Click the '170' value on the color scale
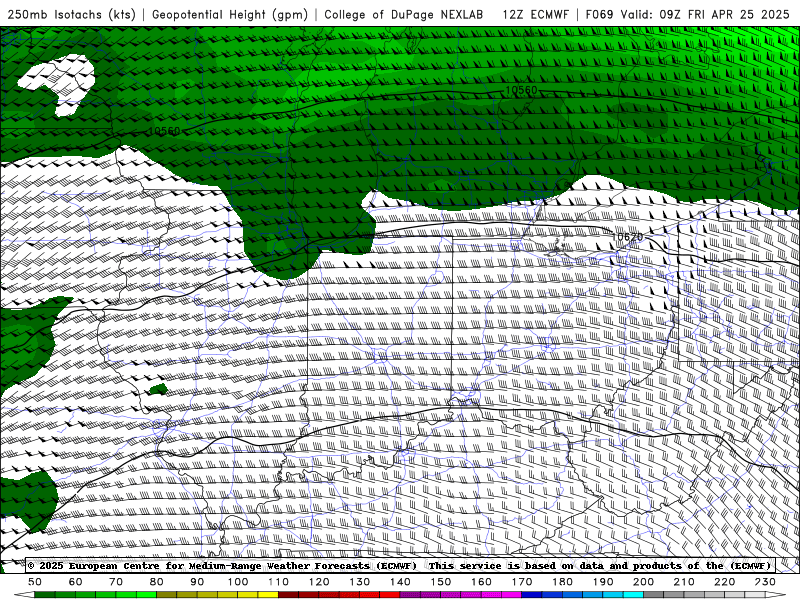Viewport: 800px width, 600px height. click(521, 582)
